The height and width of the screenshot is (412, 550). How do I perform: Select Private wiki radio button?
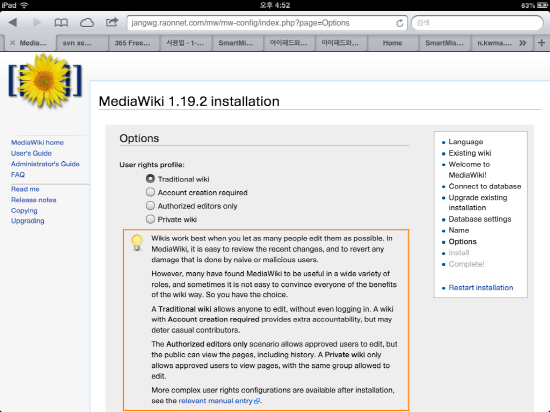click(150, 219)
